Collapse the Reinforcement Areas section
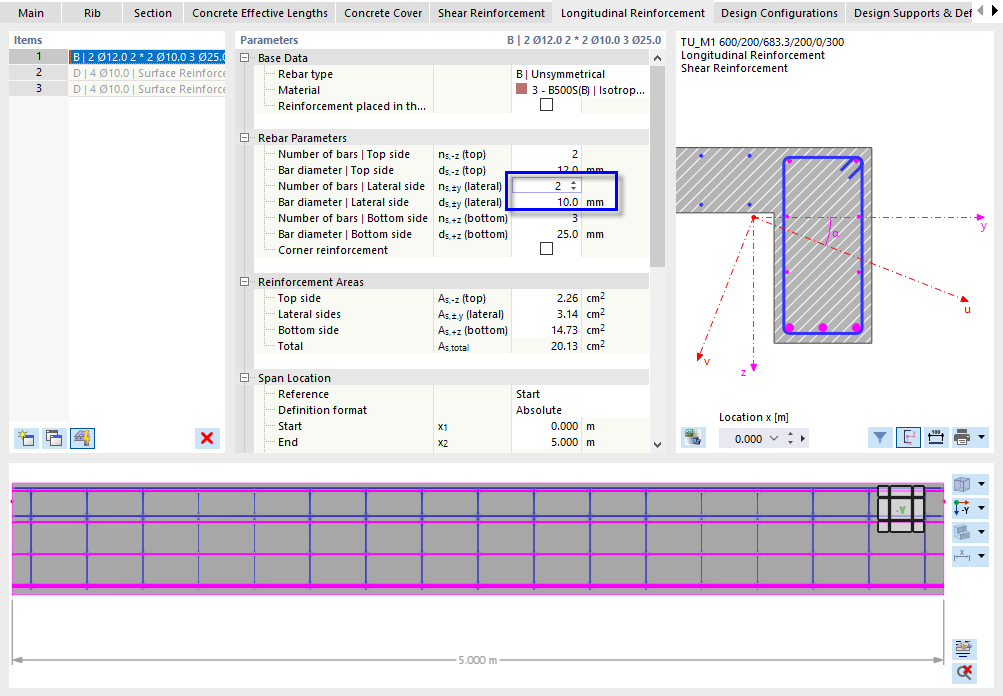The width and height of the screenshot is (1003, 696). [244, 281]
